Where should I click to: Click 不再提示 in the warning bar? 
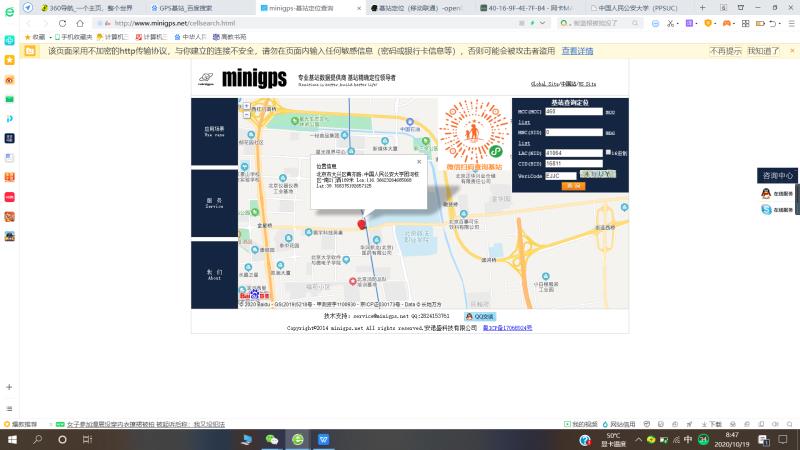point(725,51)
